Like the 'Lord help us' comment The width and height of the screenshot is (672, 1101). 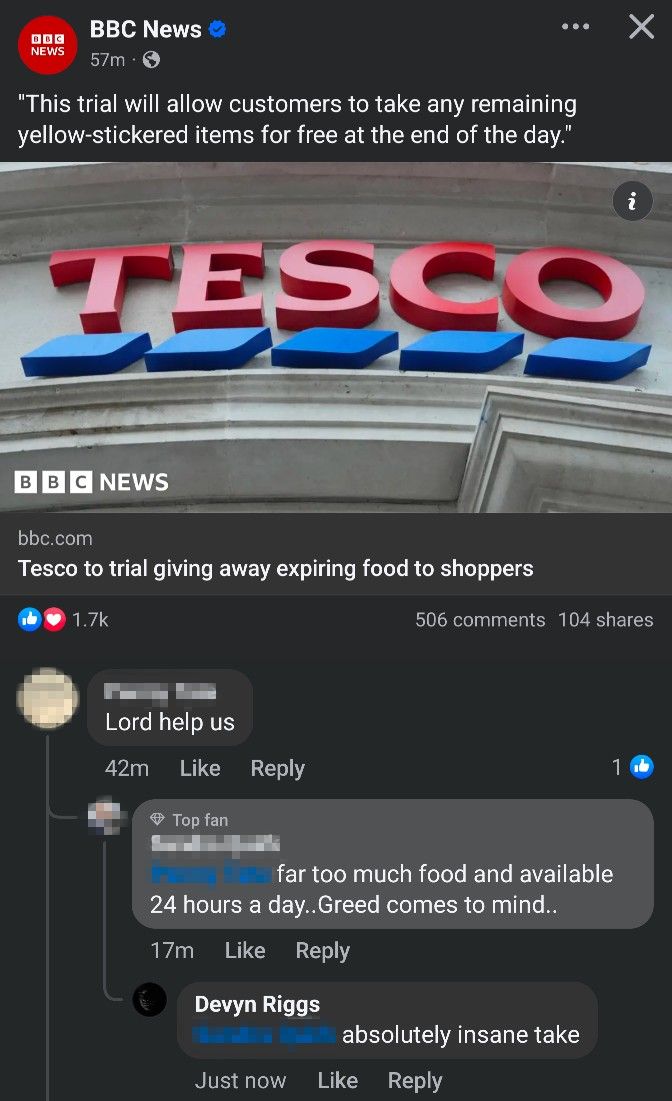(200, 767)
